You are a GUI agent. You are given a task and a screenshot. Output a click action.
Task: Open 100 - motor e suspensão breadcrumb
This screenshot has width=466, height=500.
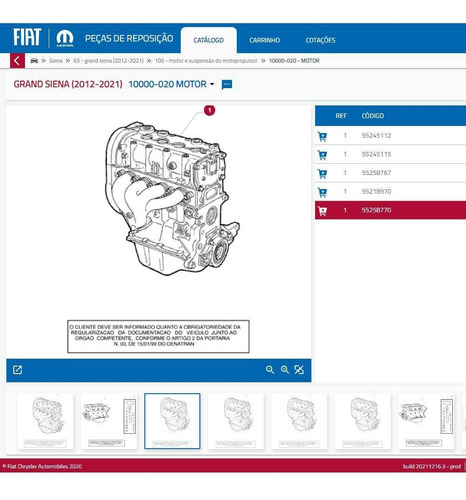click(x=206, y=61)
